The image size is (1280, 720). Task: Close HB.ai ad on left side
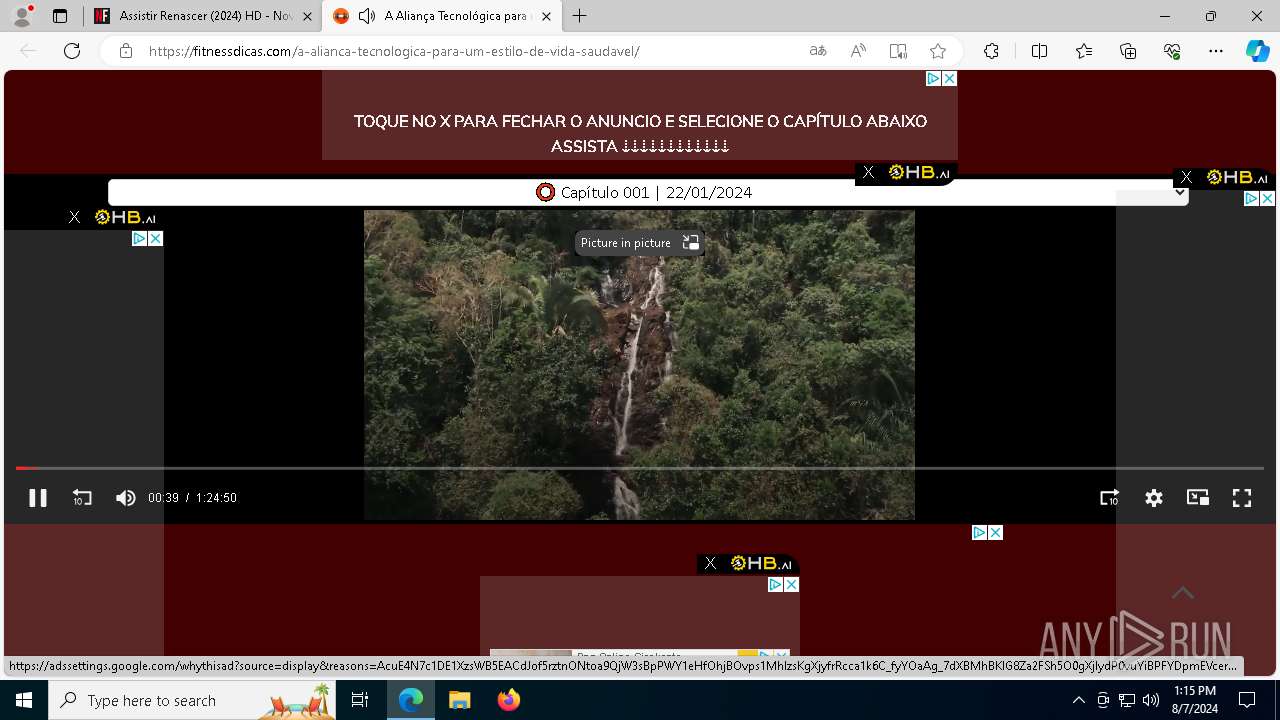coord(74,217)
